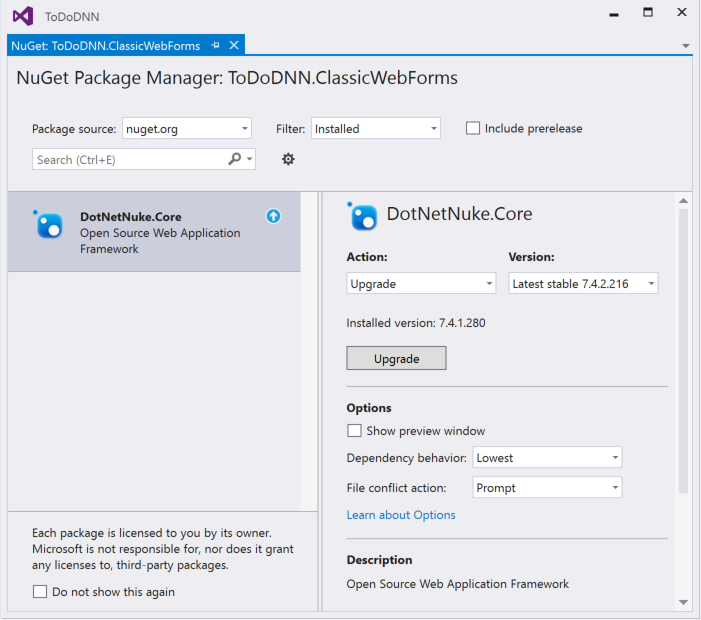
Task: Select DotNetNuke.Core package row
Action: [x=154, y=232]
